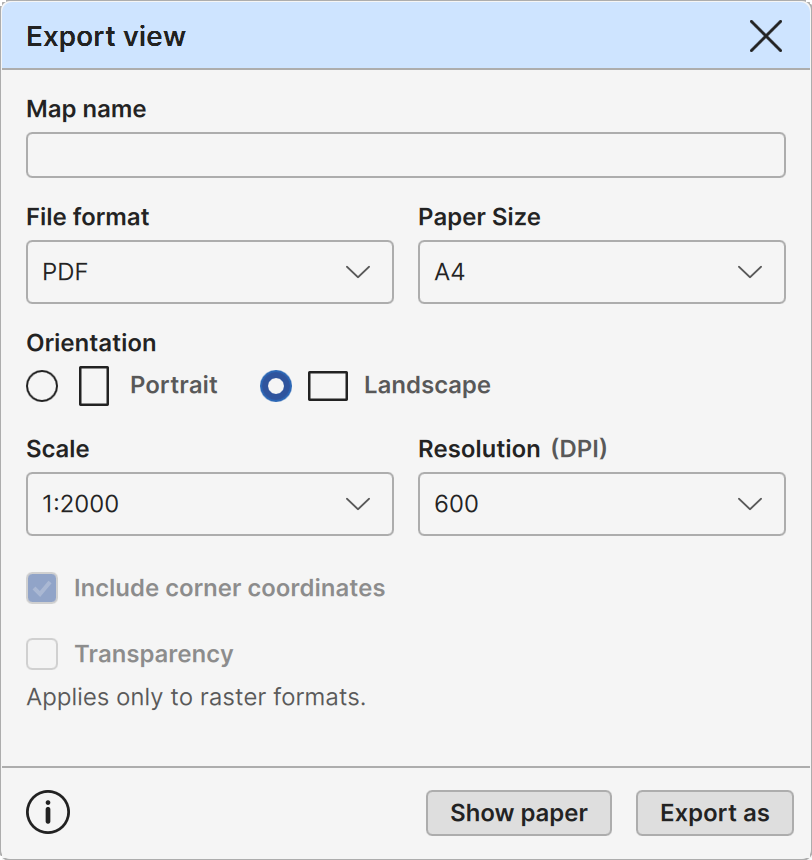Click the File format dropdown chevron
This screenshot has width=812, height=860.
coord(358,272)
